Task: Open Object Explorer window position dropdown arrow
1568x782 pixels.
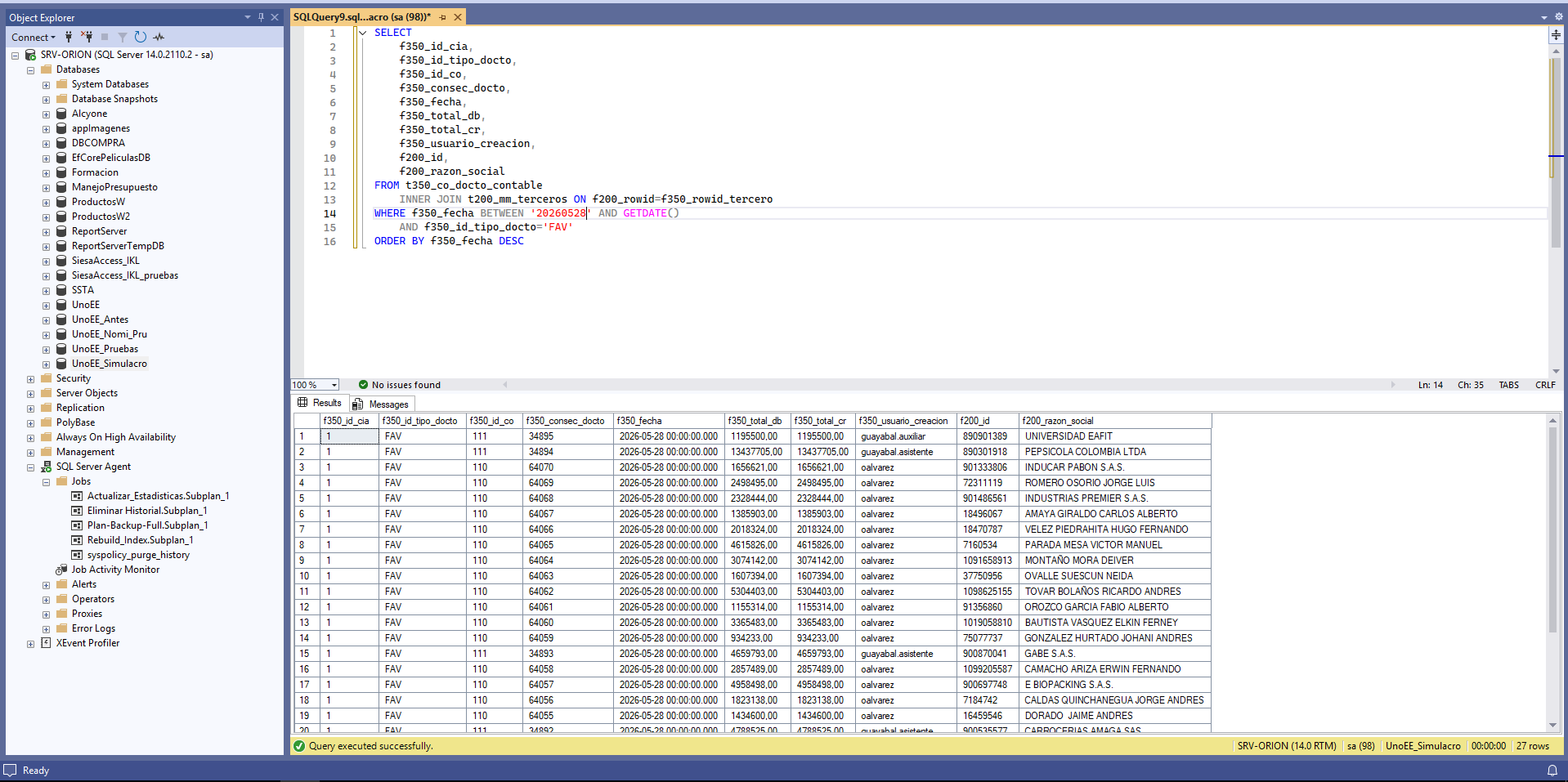Action: pyautogui.click(x=248, y=17)
